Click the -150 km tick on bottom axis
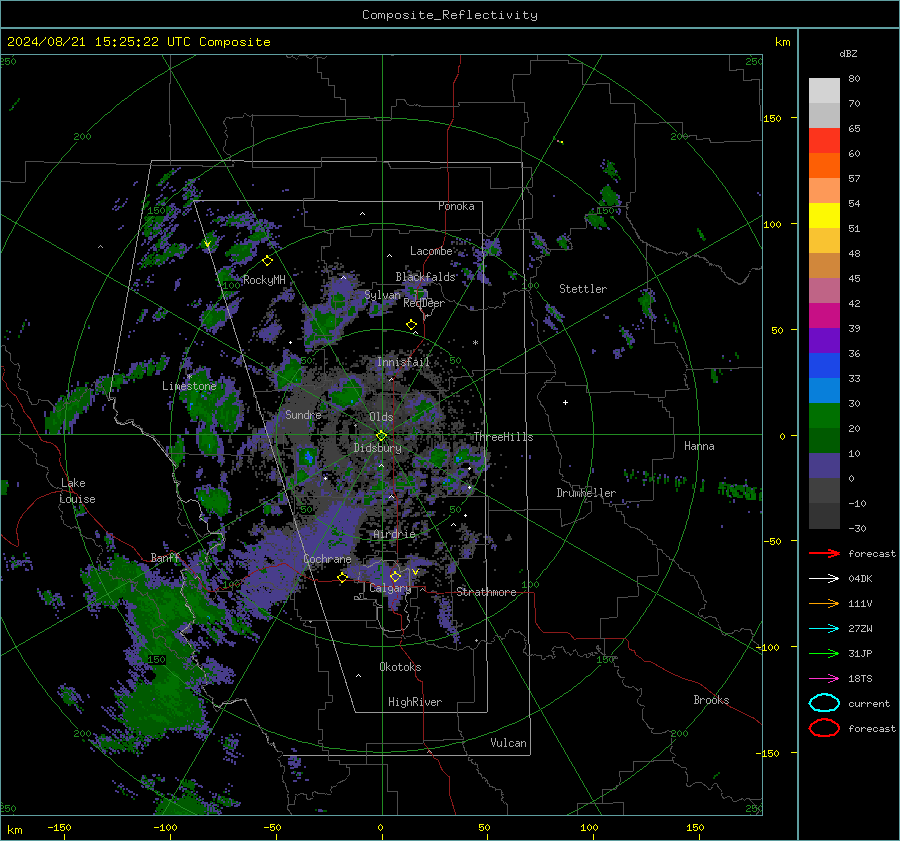The height and width of the screenshot is (841, 900). pyautogui.click(x=59, y=827)
